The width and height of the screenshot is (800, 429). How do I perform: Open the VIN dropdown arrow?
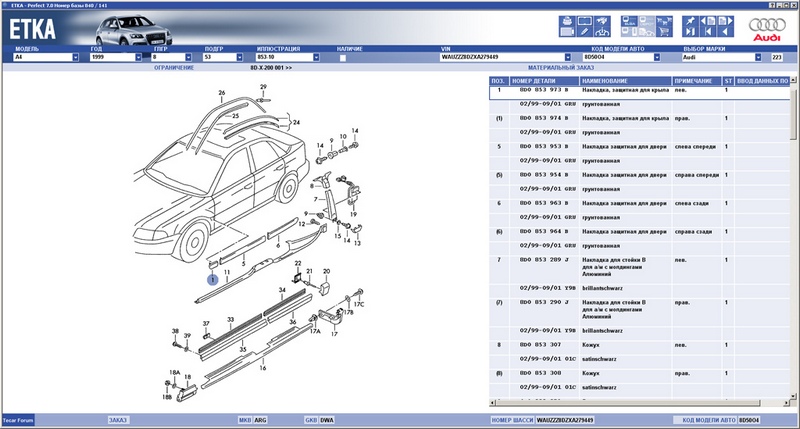568,57
